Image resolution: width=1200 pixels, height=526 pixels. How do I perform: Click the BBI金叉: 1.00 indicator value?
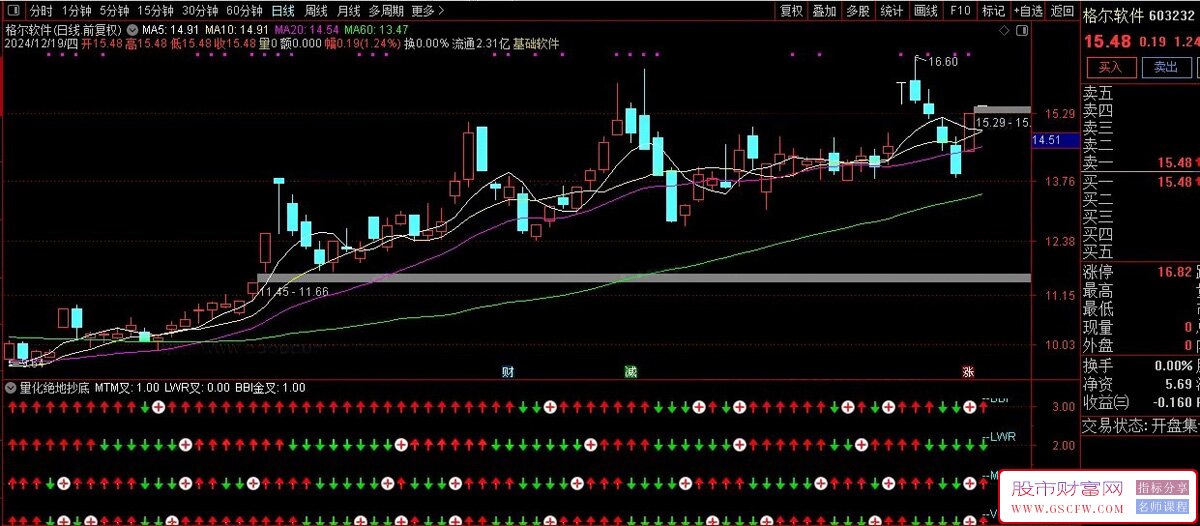coord(270,387)
